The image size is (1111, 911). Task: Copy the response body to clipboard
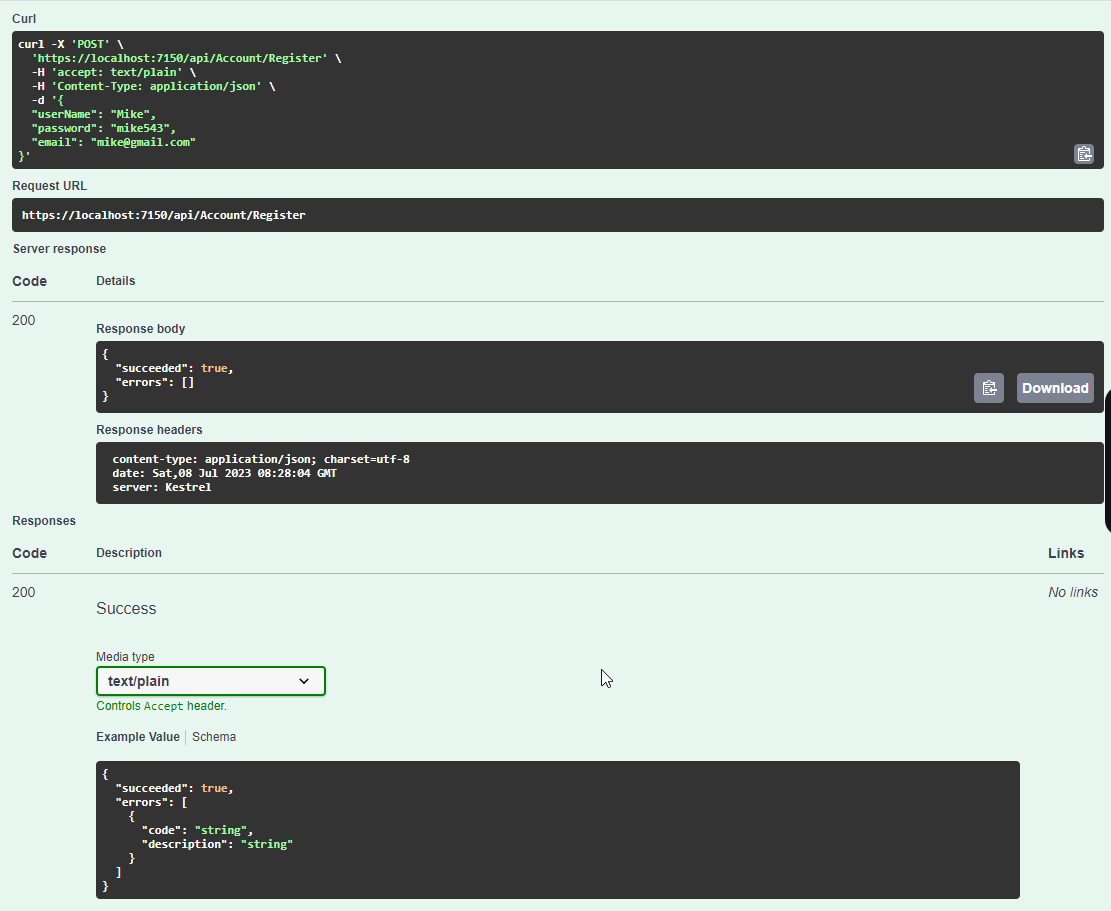tap(988, 388)
